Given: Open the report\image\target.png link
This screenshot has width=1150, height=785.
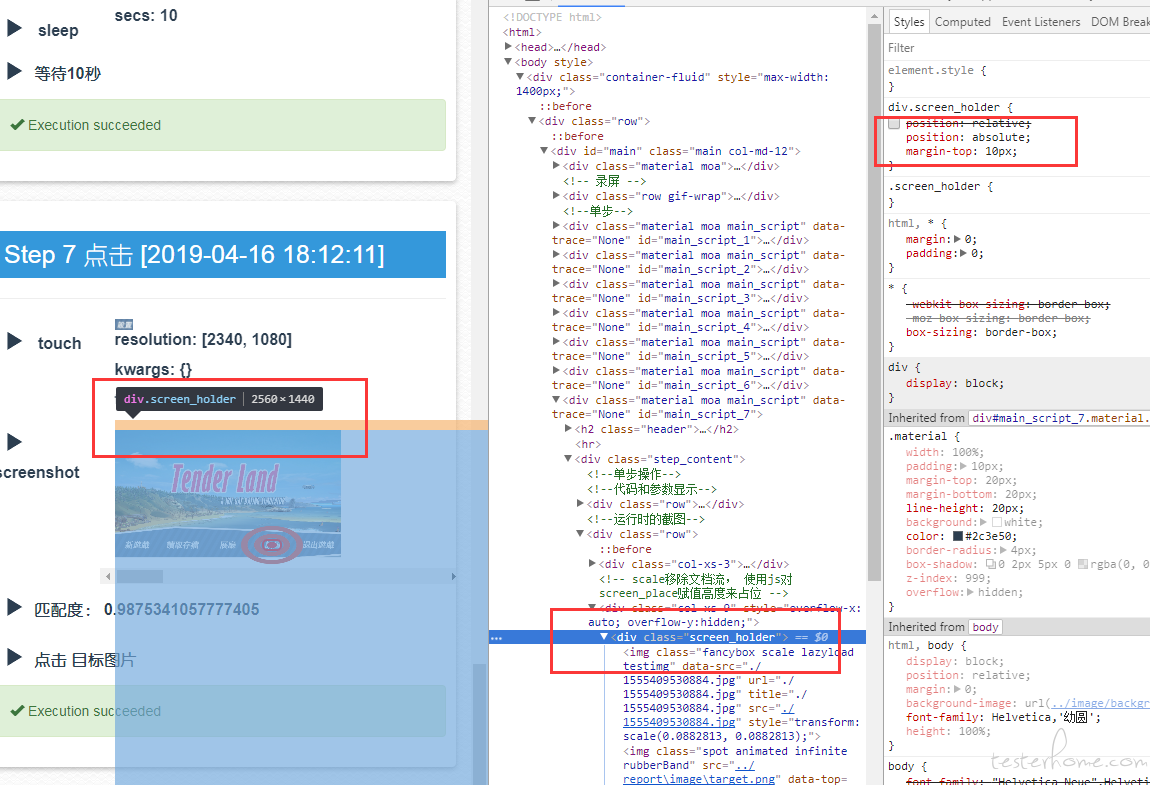Looking at the screenshot, I should tap(698, 779).
